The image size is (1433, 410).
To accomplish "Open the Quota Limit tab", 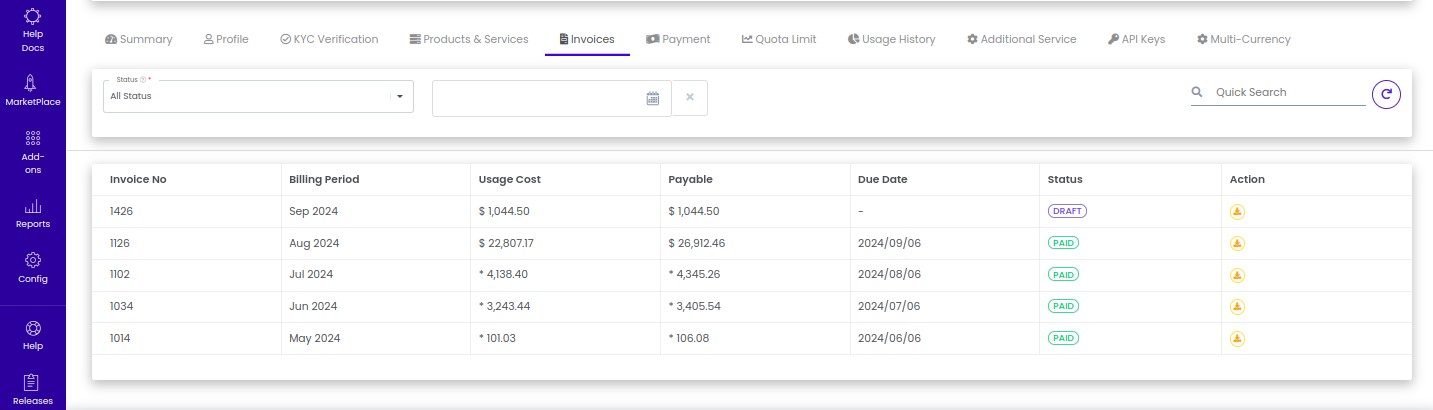I will tap(779, 39).
